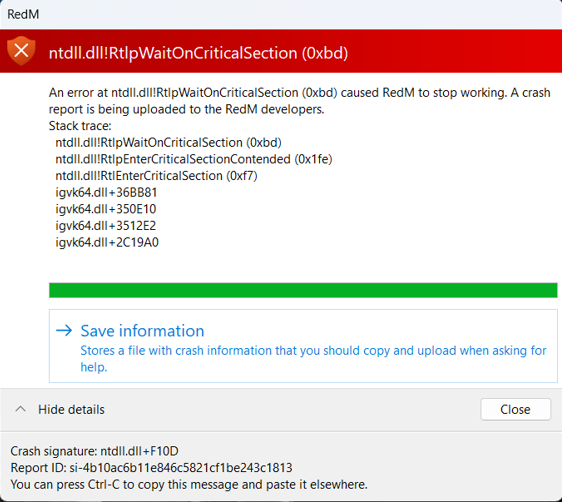Select the Crash signature ntdll.dll+F10D line
The image size is (562, 502).
point(94,451)
